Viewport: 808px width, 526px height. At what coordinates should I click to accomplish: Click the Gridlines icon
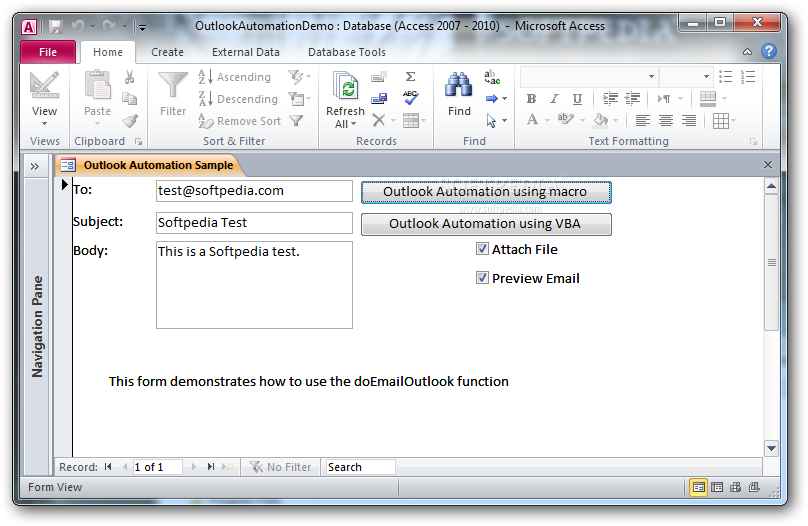tap(720, 121)
